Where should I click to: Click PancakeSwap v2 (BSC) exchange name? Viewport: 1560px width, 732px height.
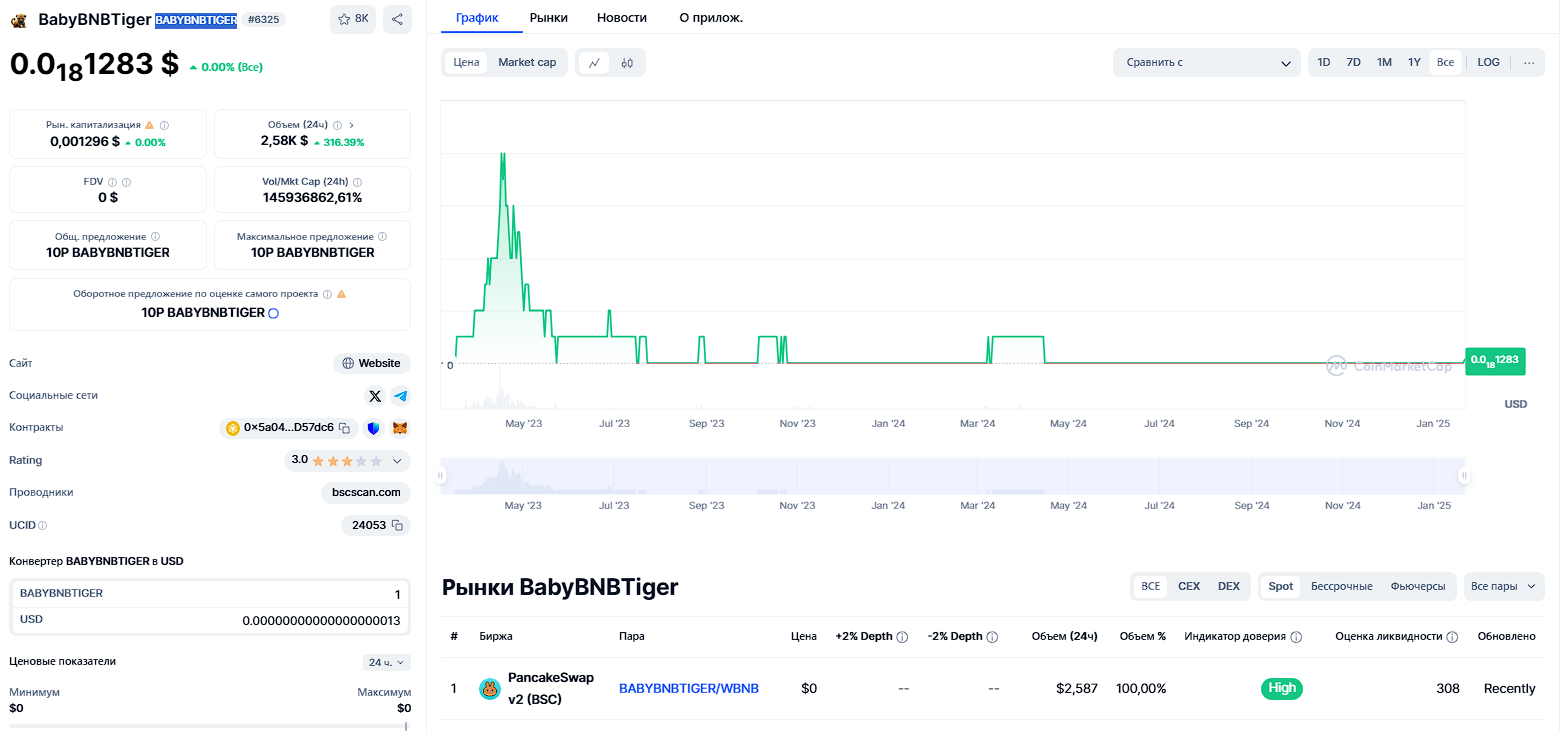point(551,688)
